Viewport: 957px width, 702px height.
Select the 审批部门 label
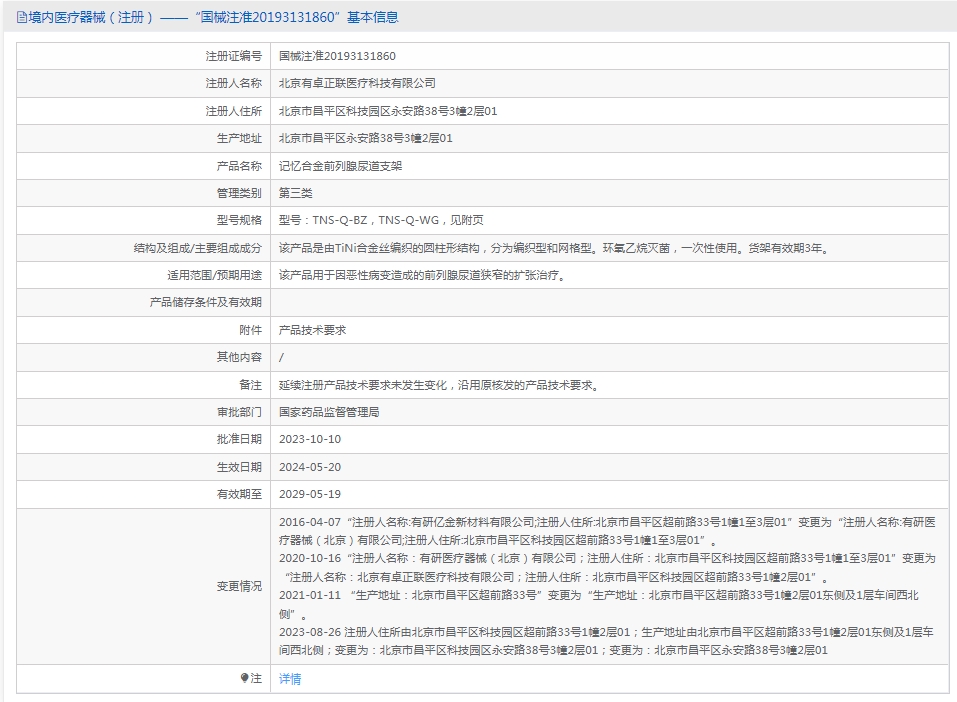click(239, 412)
